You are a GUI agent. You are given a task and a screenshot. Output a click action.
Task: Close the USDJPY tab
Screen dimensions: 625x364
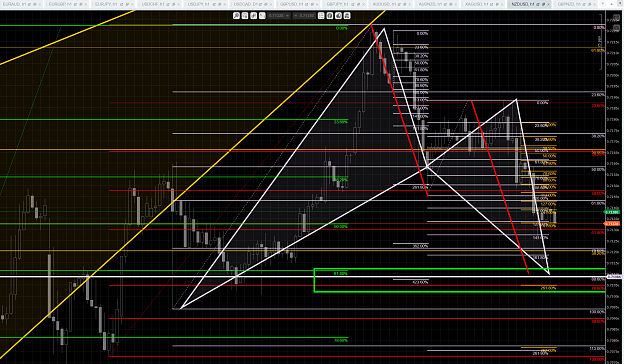(225, 4)
